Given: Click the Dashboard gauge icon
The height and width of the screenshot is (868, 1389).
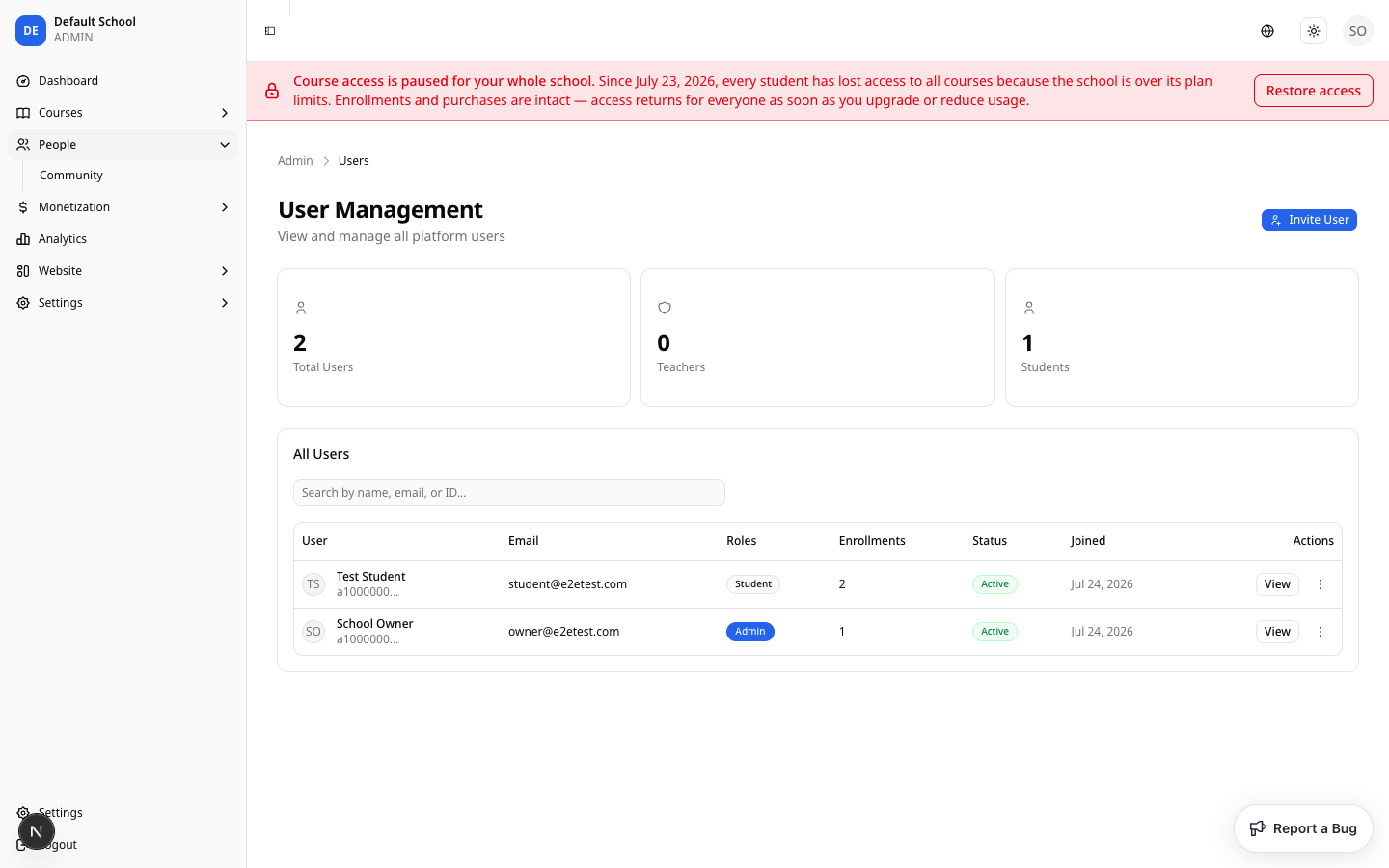Looking at the screenshot, I should pos(23,81).
